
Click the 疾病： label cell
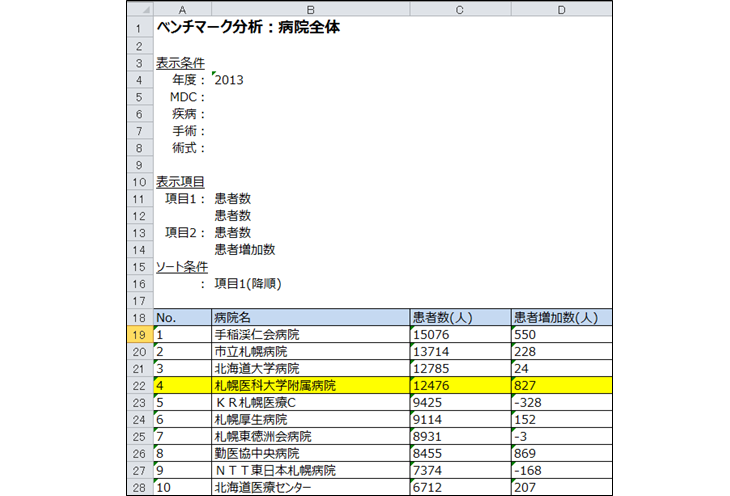(x=182, y=114)
